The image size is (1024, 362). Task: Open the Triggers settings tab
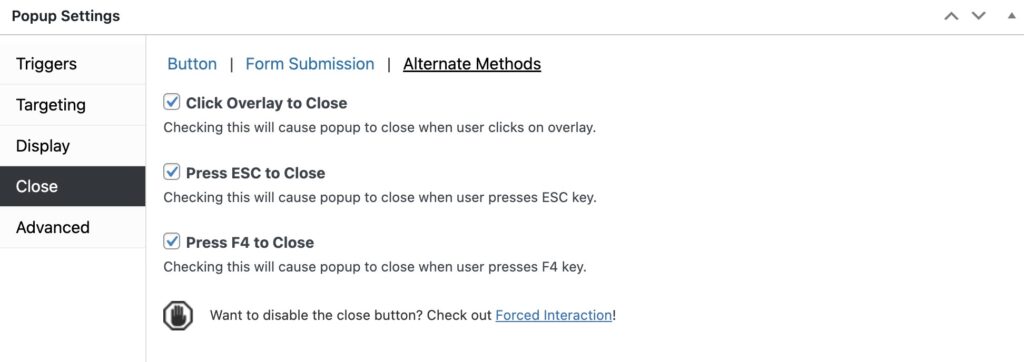coord(72,64)
